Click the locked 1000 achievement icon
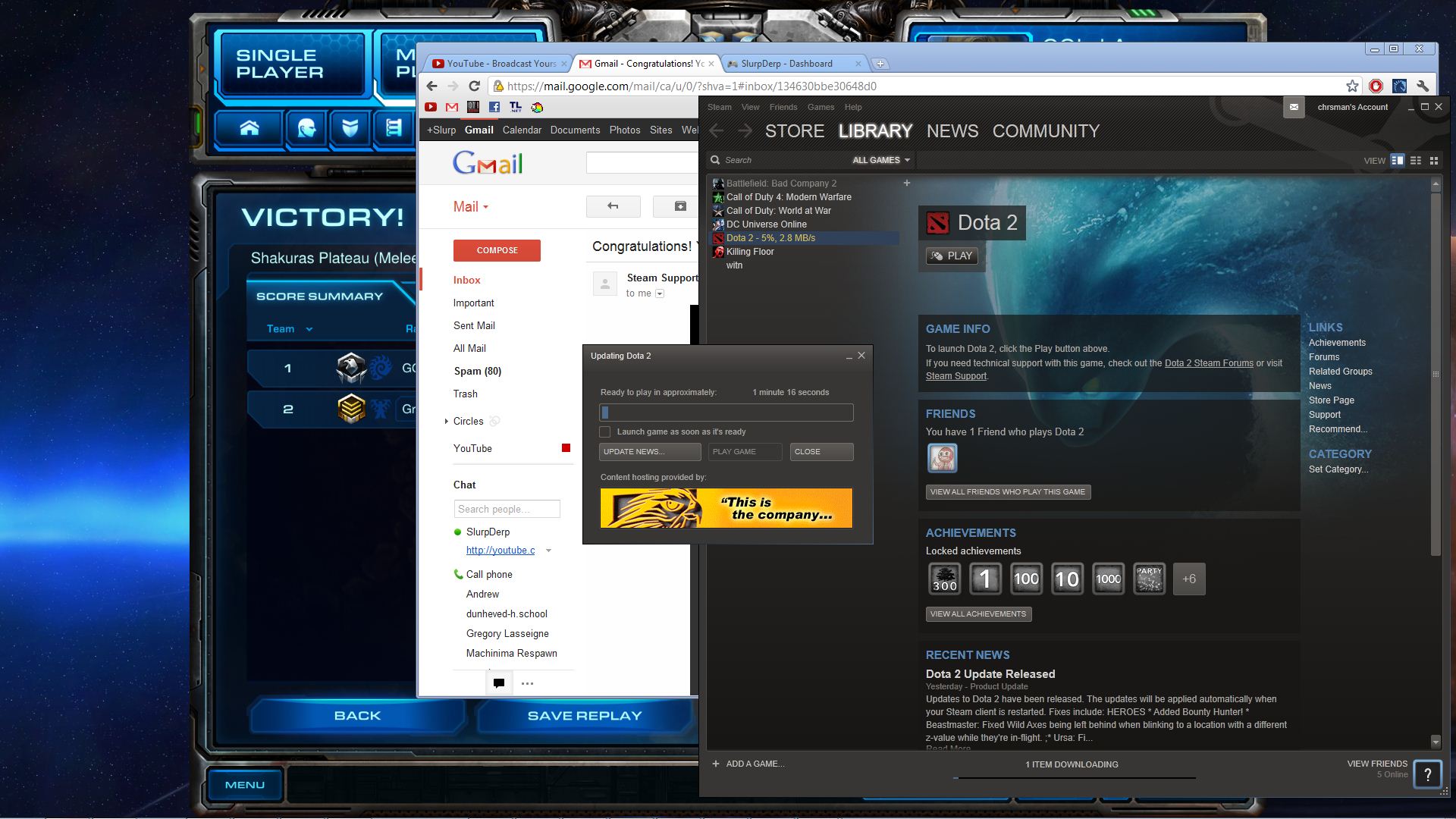The width and height of the screenshot is (1456, 819). point(1108,579)
